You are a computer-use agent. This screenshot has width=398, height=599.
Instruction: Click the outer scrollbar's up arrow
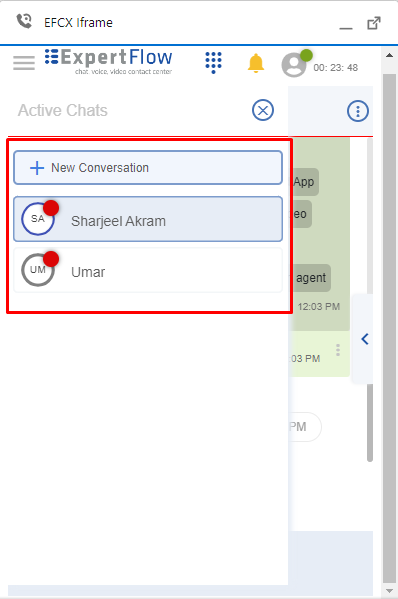point(389,55)
